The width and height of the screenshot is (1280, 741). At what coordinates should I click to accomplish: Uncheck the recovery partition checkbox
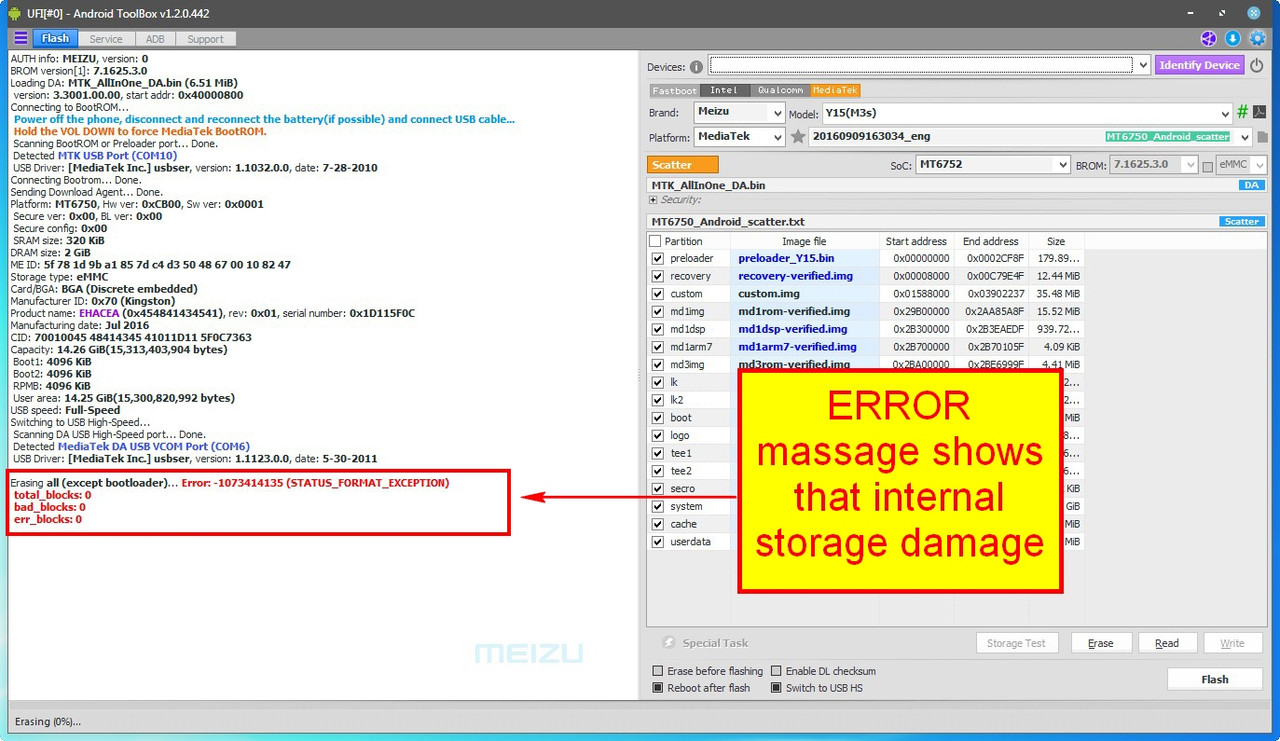tap(657, 276)
